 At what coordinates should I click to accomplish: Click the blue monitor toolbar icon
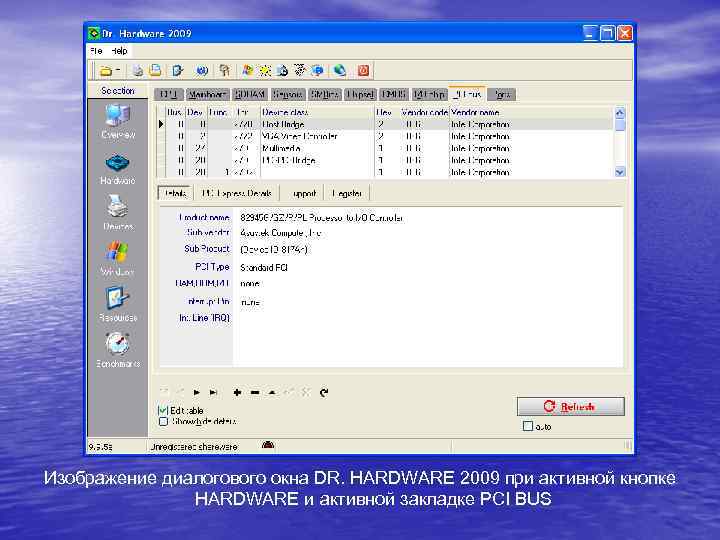pos(317,71)
